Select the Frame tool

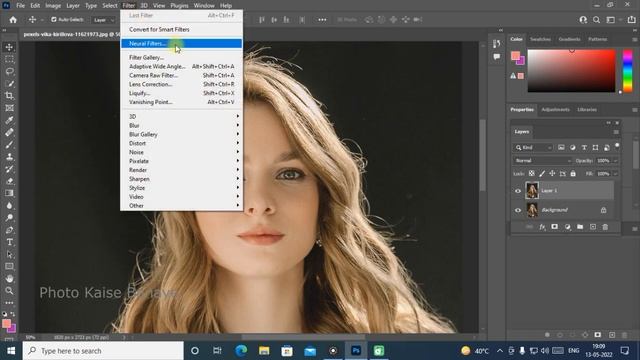click(9, 108)
